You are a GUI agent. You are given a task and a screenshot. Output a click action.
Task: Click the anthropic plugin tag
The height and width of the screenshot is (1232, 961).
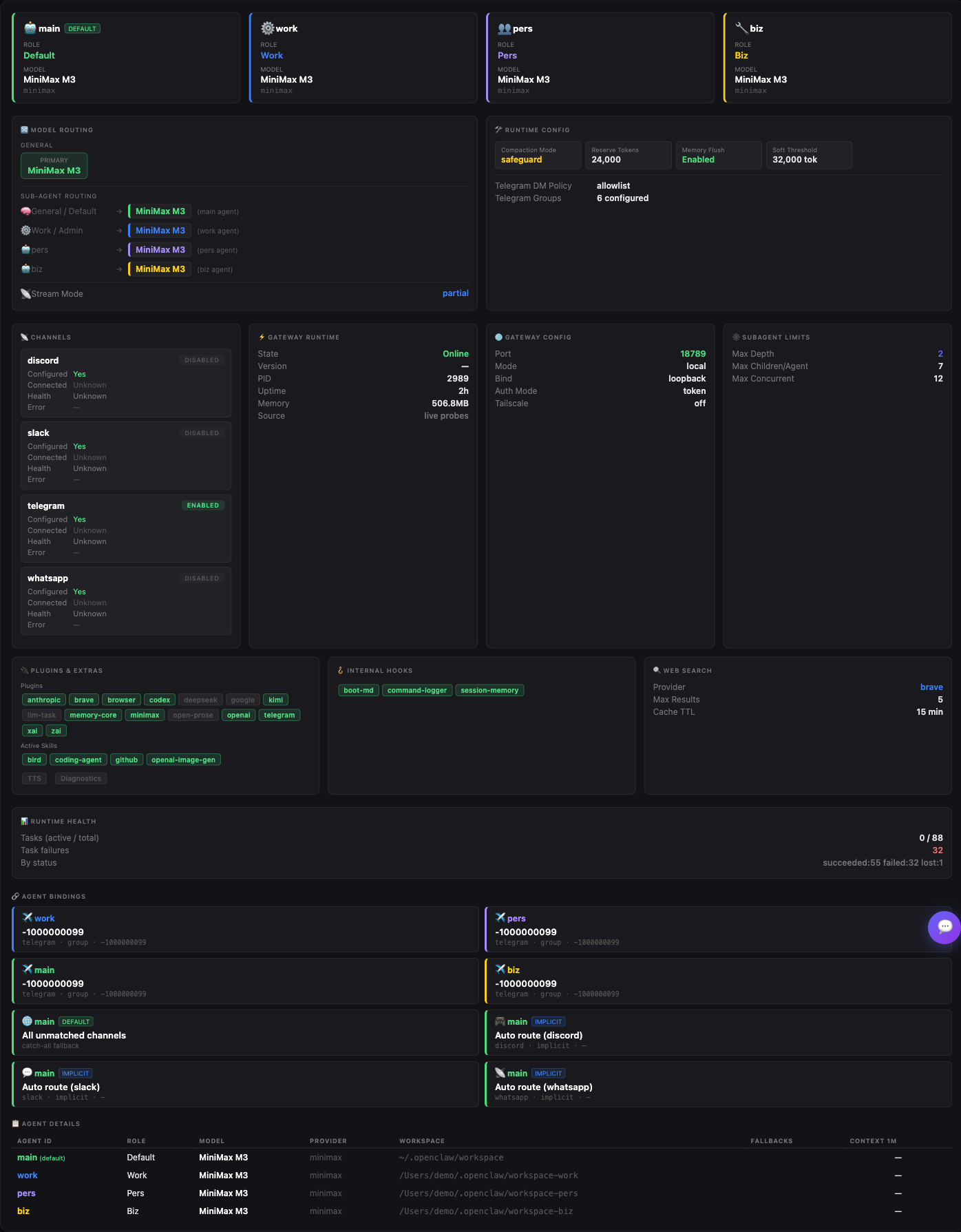coord(44,700)
